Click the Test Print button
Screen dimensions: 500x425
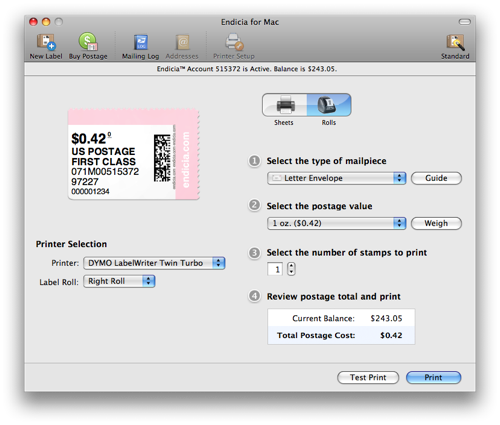(x=368, y=377)
